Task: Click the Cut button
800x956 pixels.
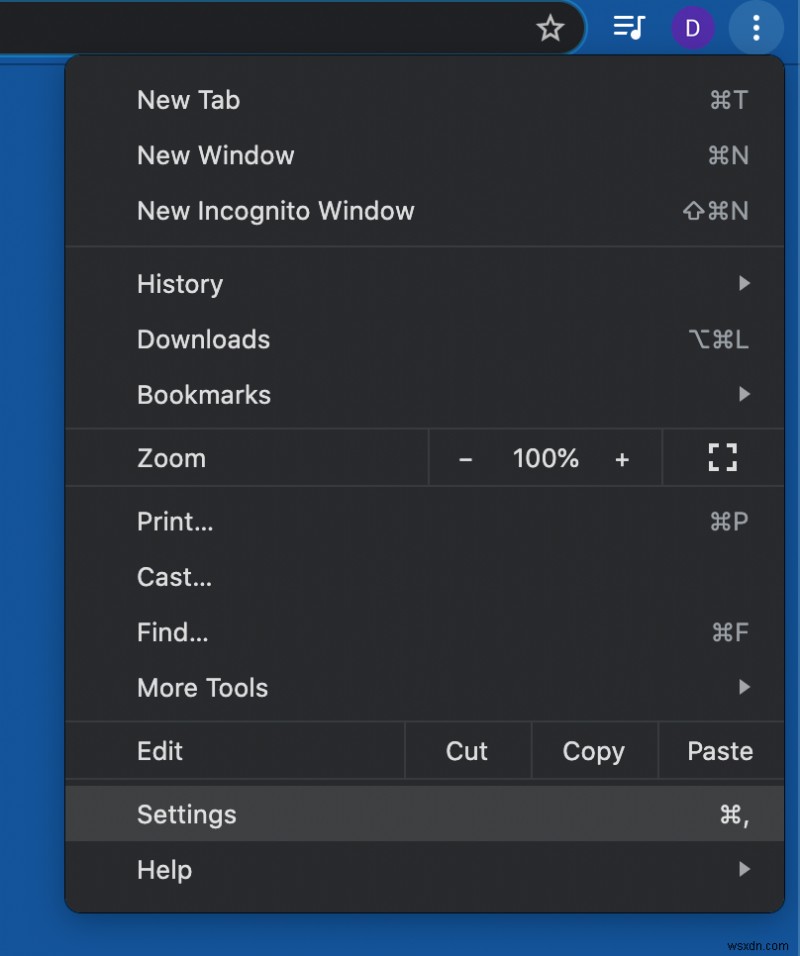Action: [467, 751]
